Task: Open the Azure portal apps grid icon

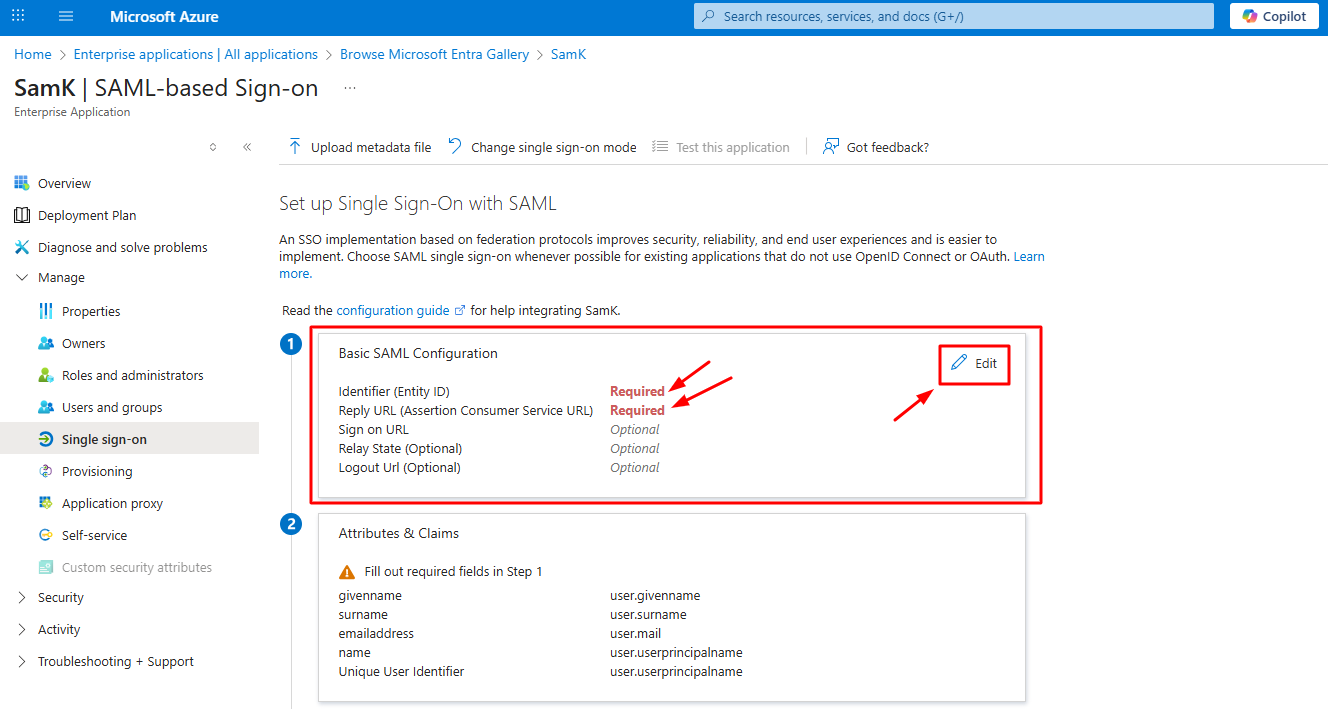Action: tap(18, 16)
